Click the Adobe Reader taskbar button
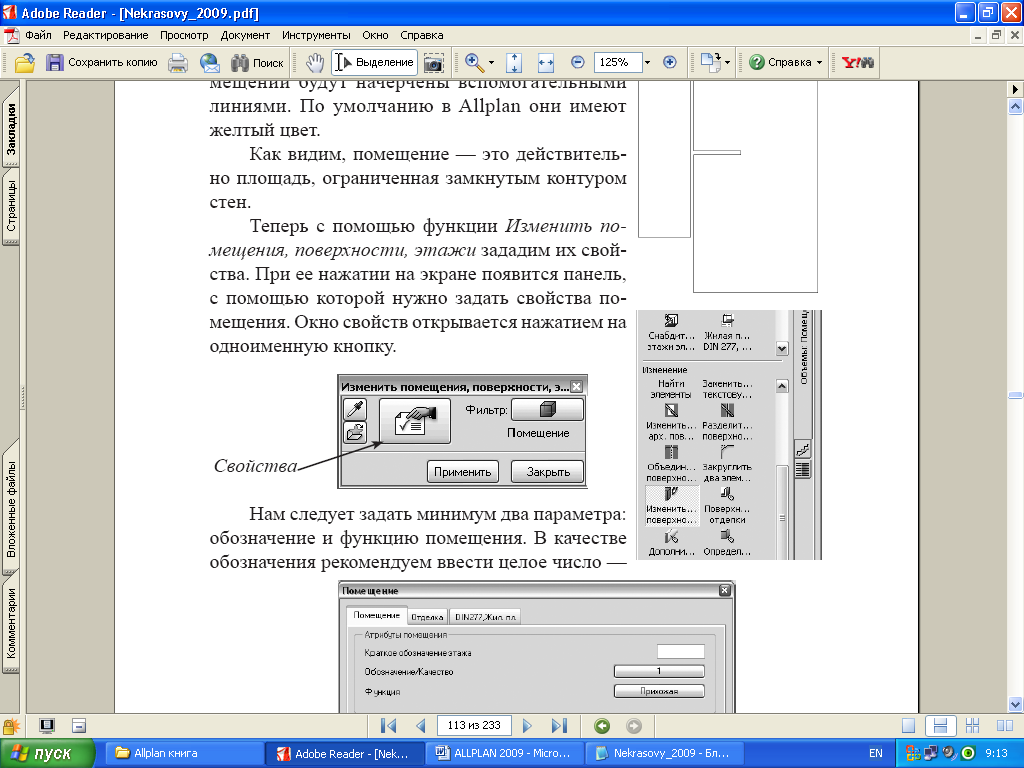This screenshot has width=1024, height=768. click(345, 753)
